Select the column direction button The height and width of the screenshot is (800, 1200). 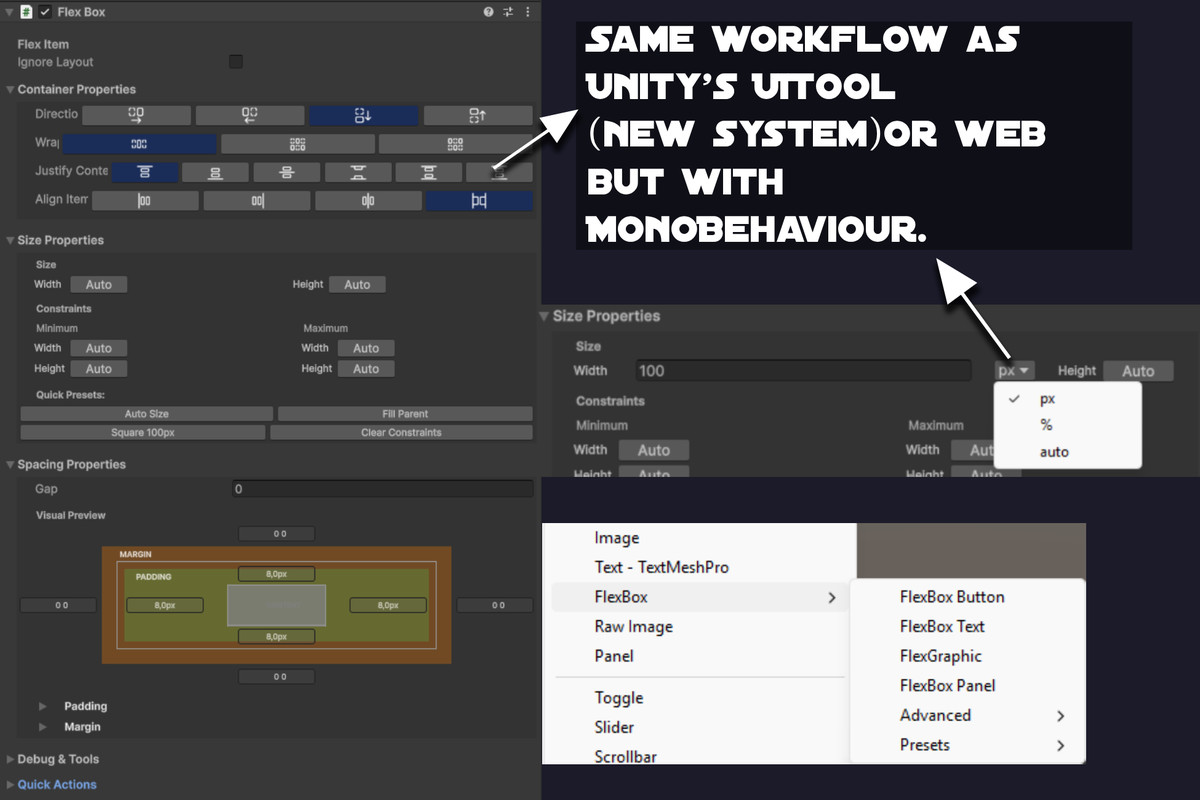coord(363,115)
